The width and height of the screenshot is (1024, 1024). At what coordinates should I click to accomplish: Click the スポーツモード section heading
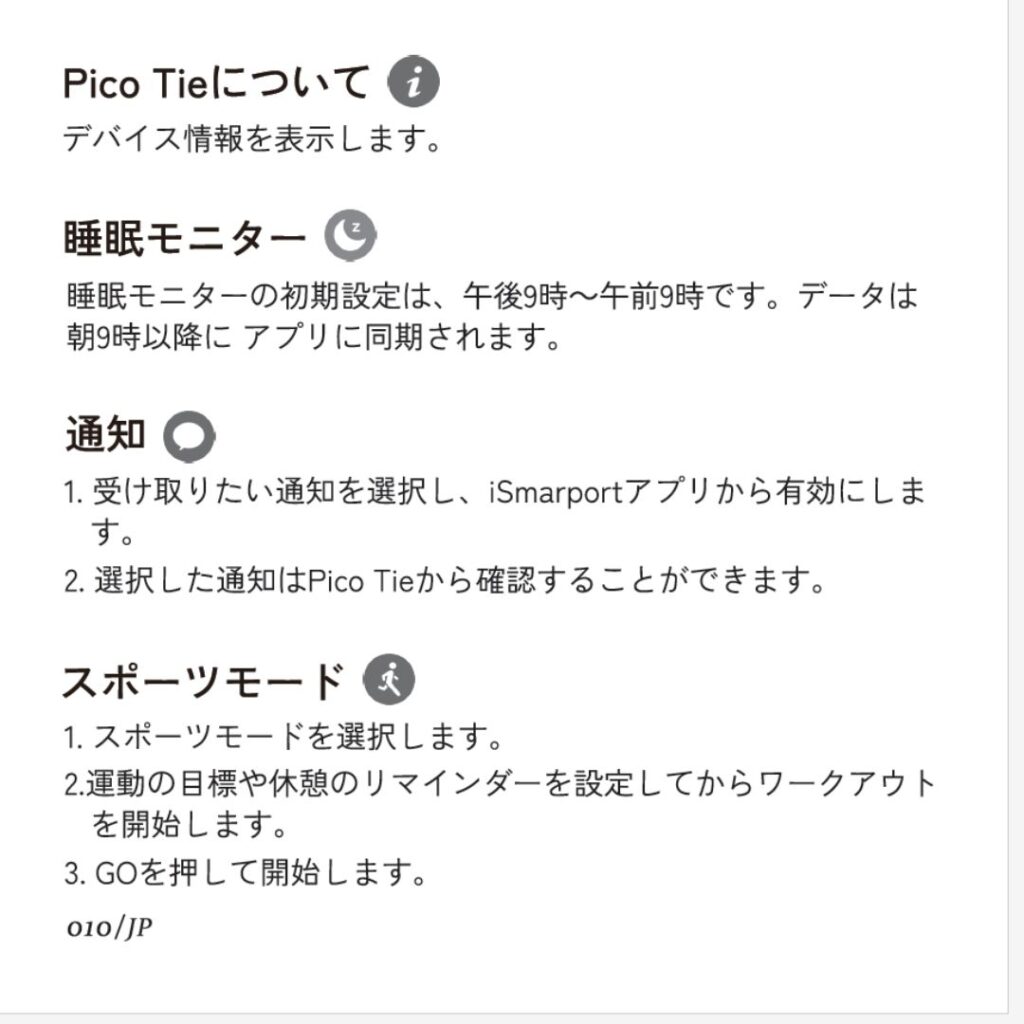(x=204, y=682)
